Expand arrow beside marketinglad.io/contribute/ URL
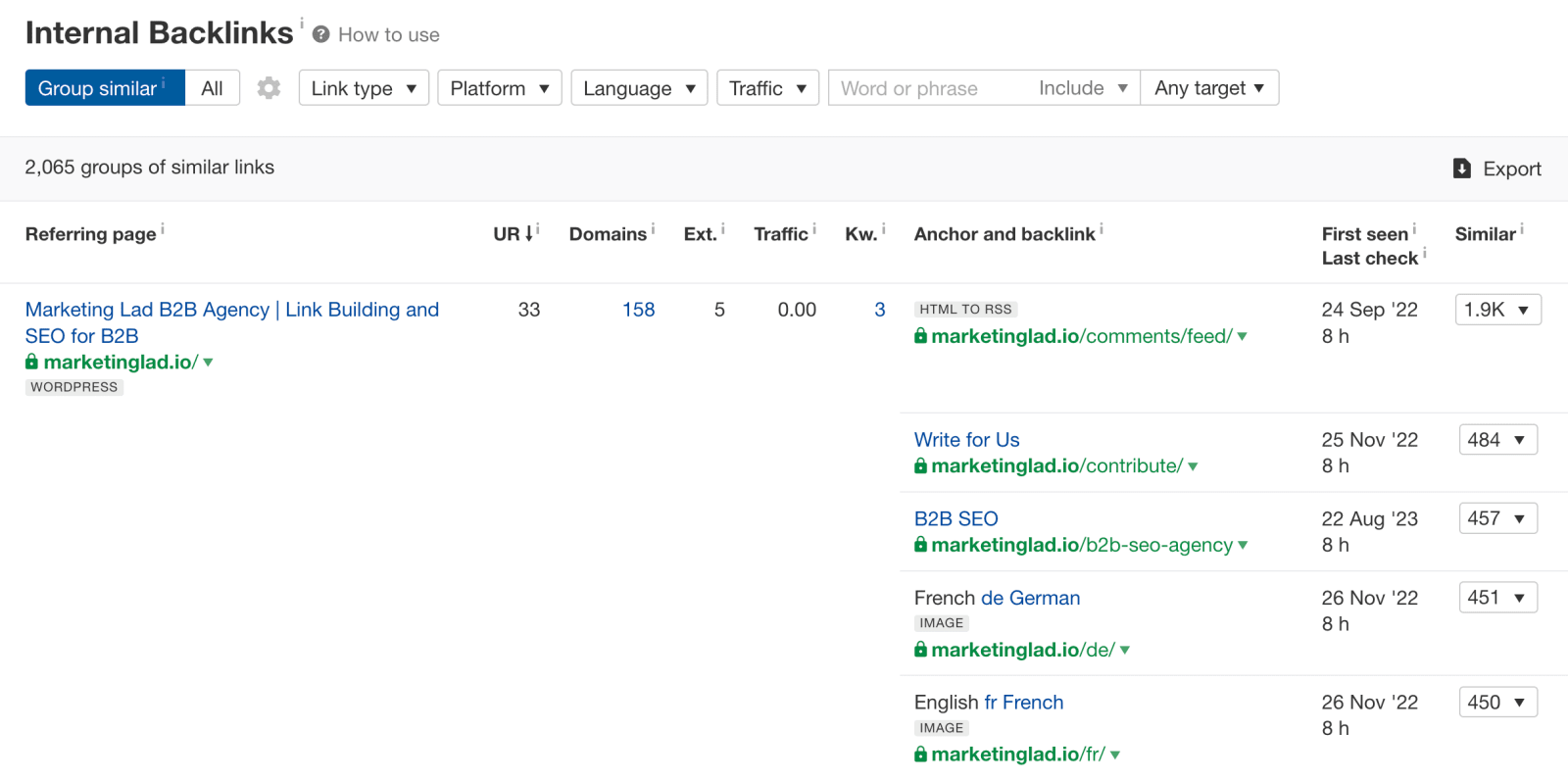The height and width of the screenshot is (779, 1568). [1193, 466]
